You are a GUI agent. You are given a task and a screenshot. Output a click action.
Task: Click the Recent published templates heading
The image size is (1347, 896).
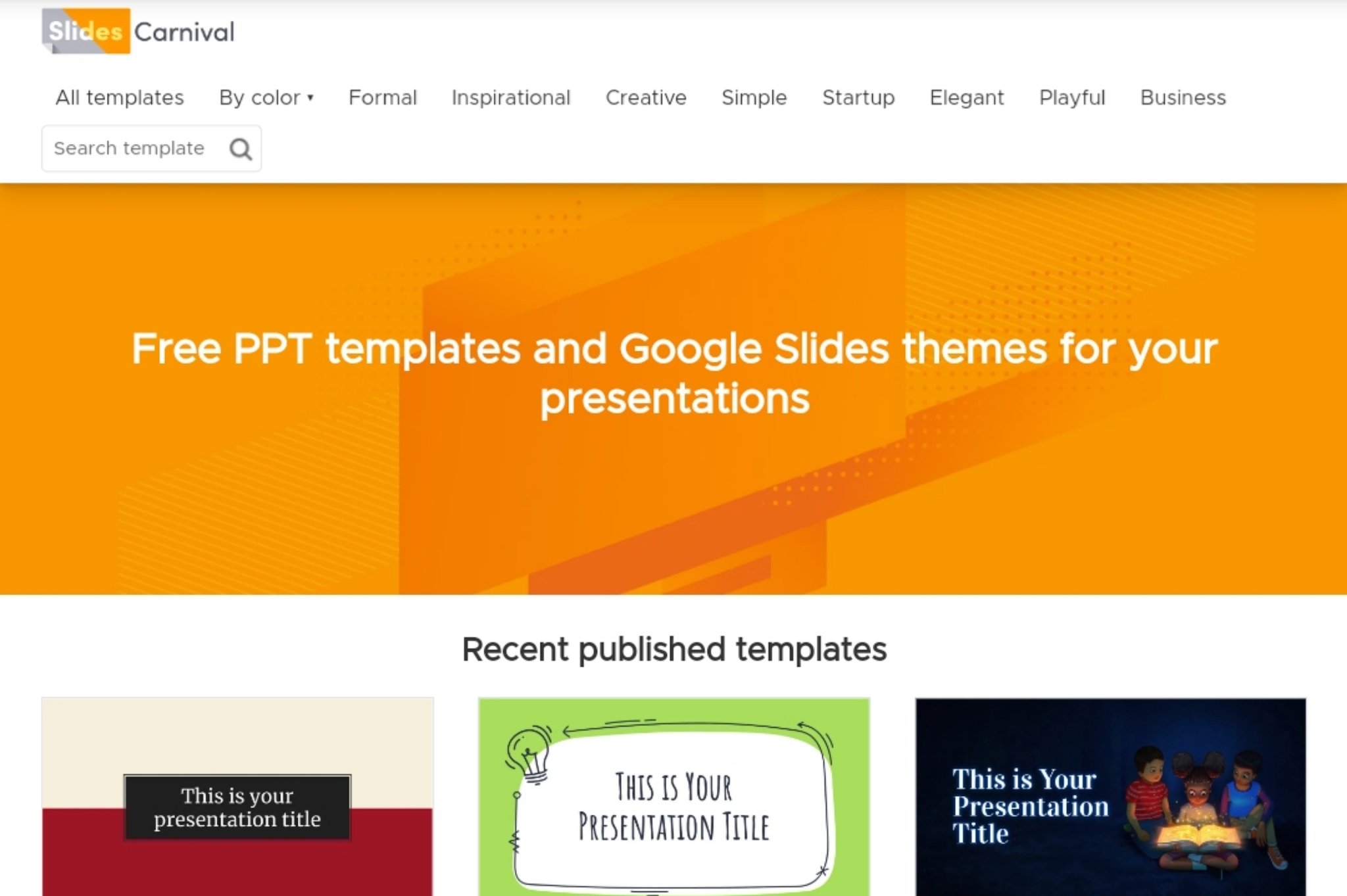pos(673,649)
